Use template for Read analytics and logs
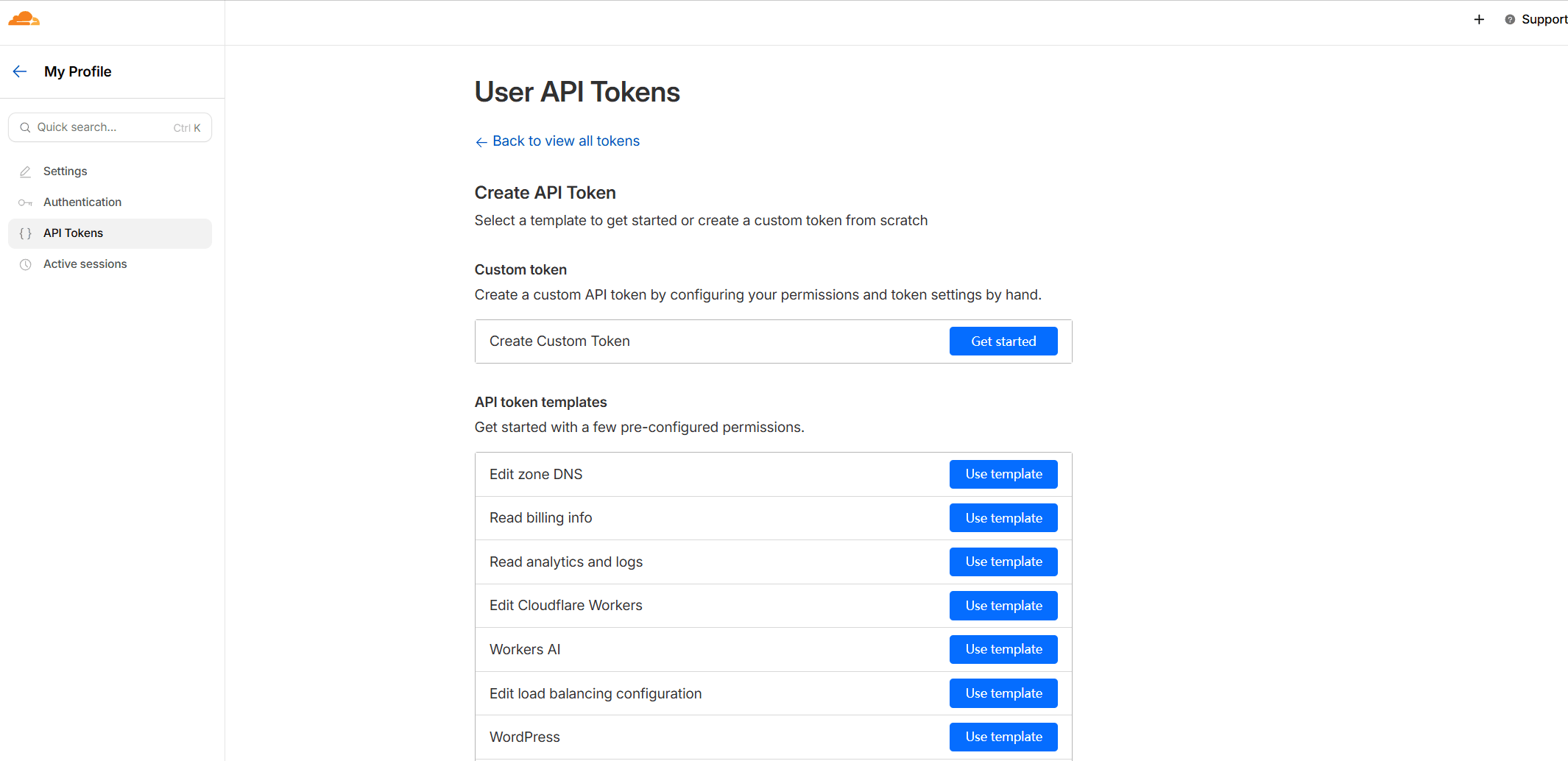Image resolution: width=1568 pixels, height=761 pixels. (x=1003, y=562)
